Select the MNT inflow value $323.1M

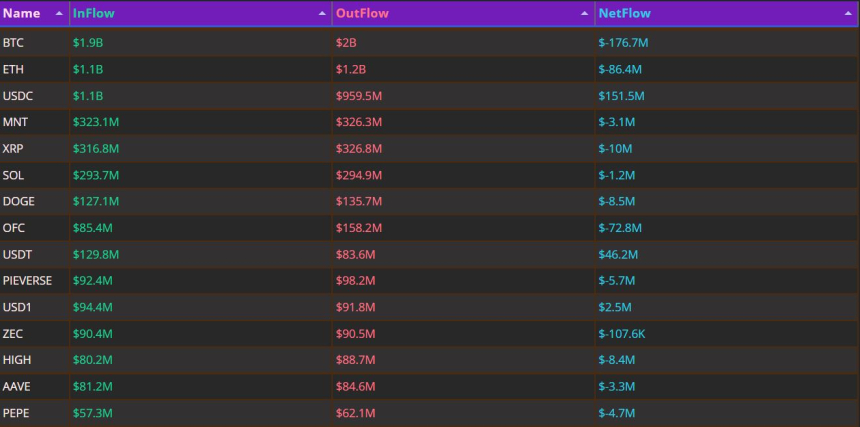[x=96, y=123]
